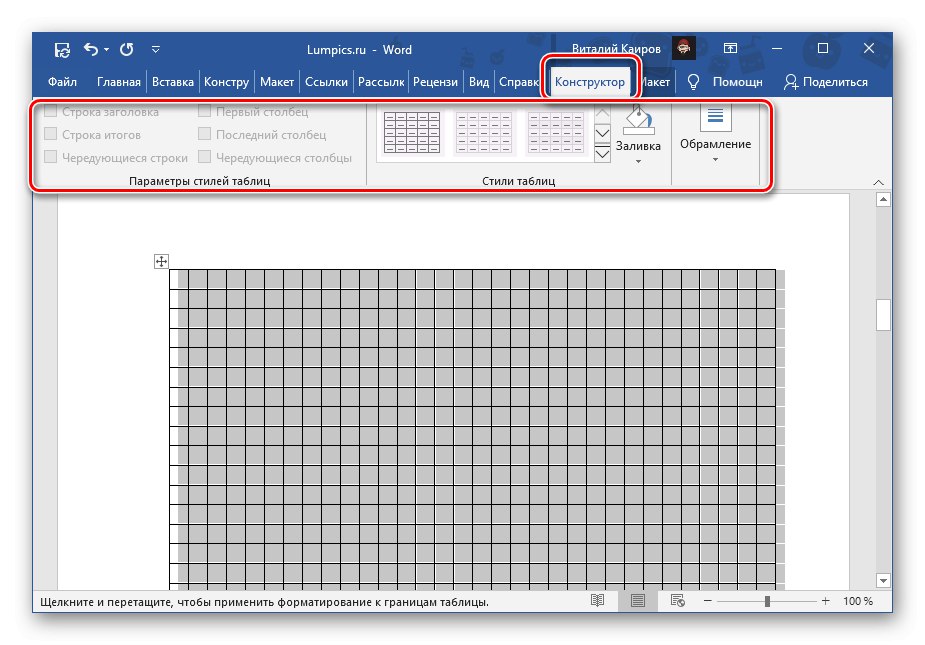
Task: Click the vertical scrollbar thumb
Action: [883, 315]
